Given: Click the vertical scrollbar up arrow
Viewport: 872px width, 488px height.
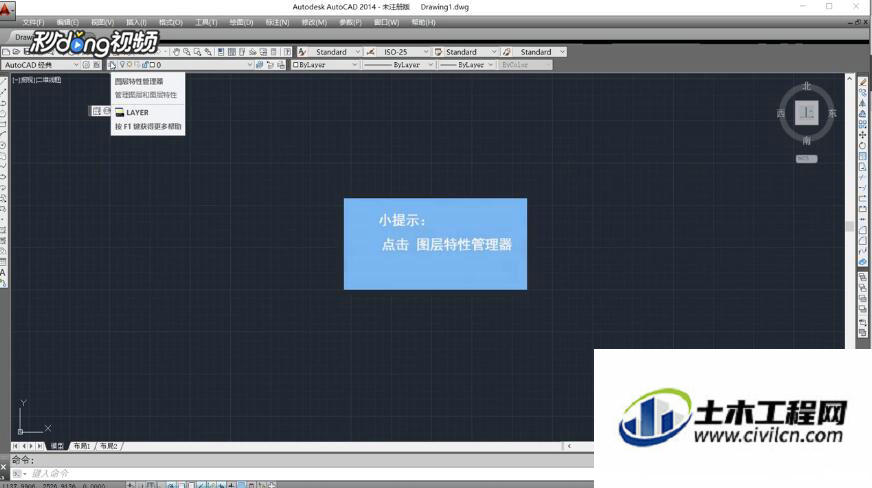Looking at the screenshot, I should pyautogui.click(x=849, y=79).
